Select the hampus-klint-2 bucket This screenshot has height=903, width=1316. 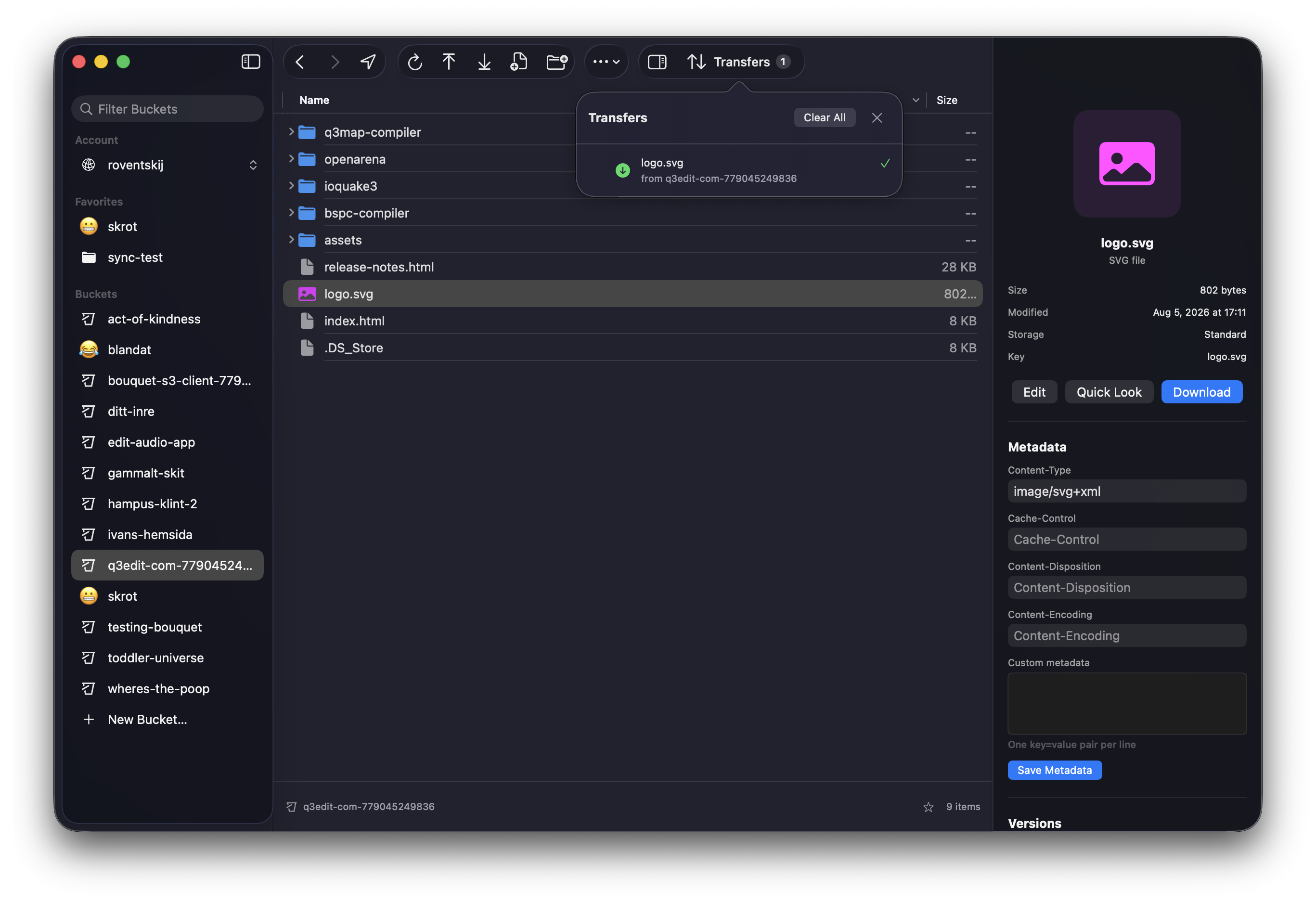(168, 504)
